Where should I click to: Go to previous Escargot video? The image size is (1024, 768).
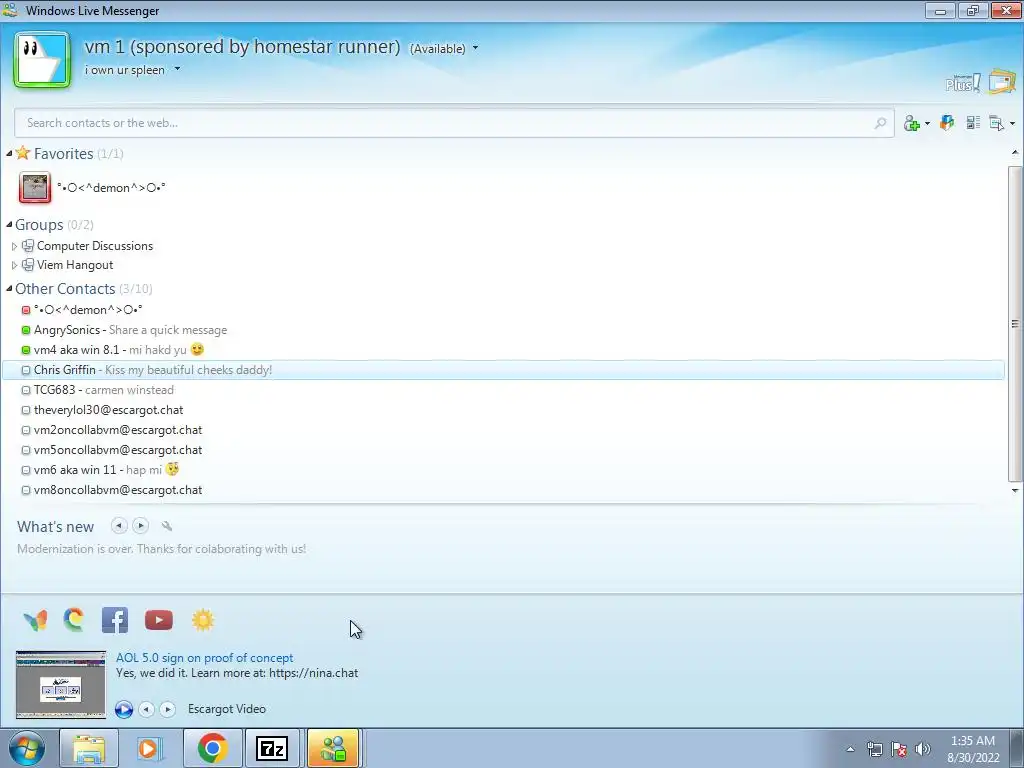click(147, 709)
